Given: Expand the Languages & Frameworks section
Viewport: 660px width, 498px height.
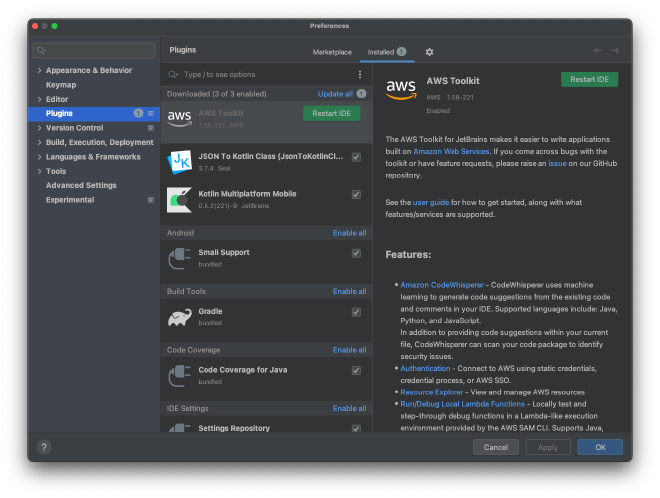Looking at the screenshot, I should [39, 157].
